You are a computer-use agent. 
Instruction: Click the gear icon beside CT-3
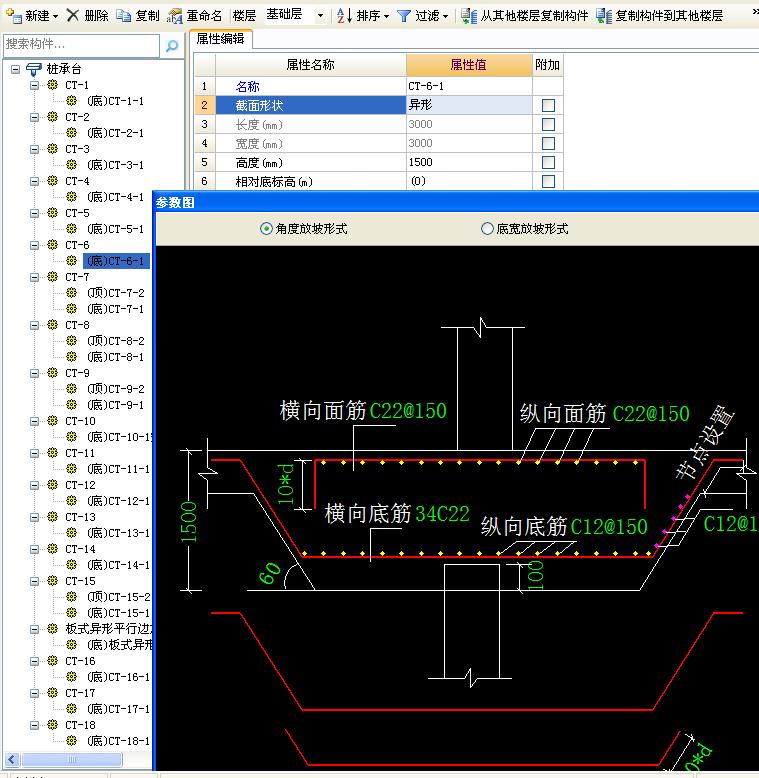53,149
